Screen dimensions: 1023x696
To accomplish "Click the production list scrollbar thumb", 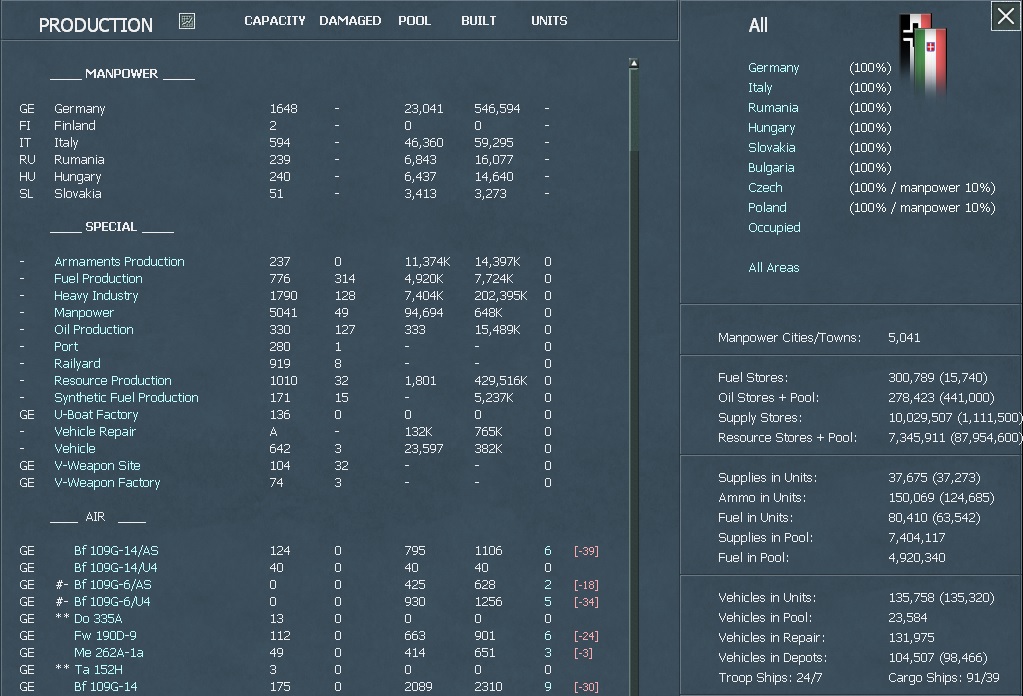I will point(634,110).
